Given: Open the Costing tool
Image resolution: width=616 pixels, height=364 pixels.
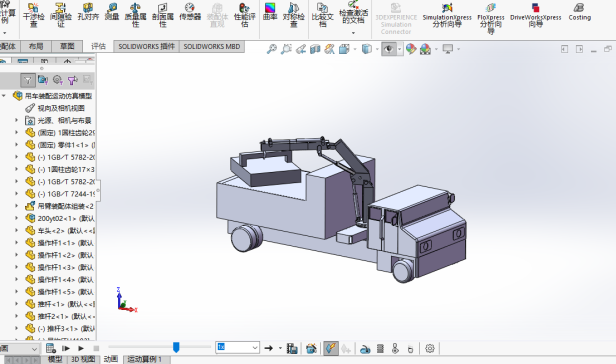Looking at the screenshot, I should pos(579,12).
